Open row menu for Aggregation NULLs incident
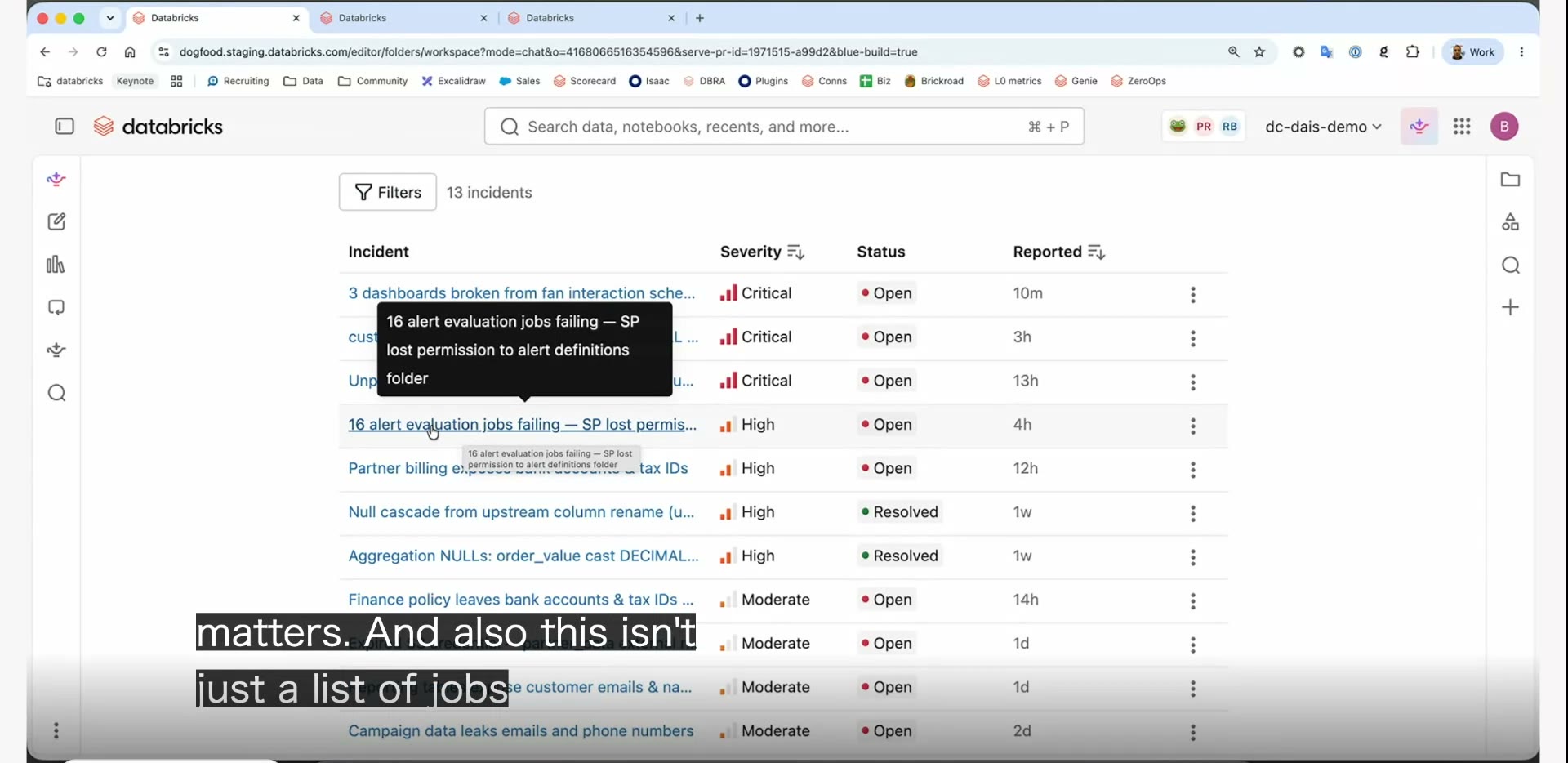The height and width of the screenshot is (763, 1568). [x=1194, y=558]
